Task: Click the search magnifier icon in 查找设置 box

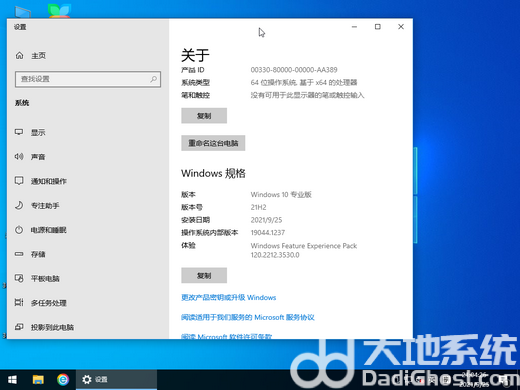Action: point(153,79)
